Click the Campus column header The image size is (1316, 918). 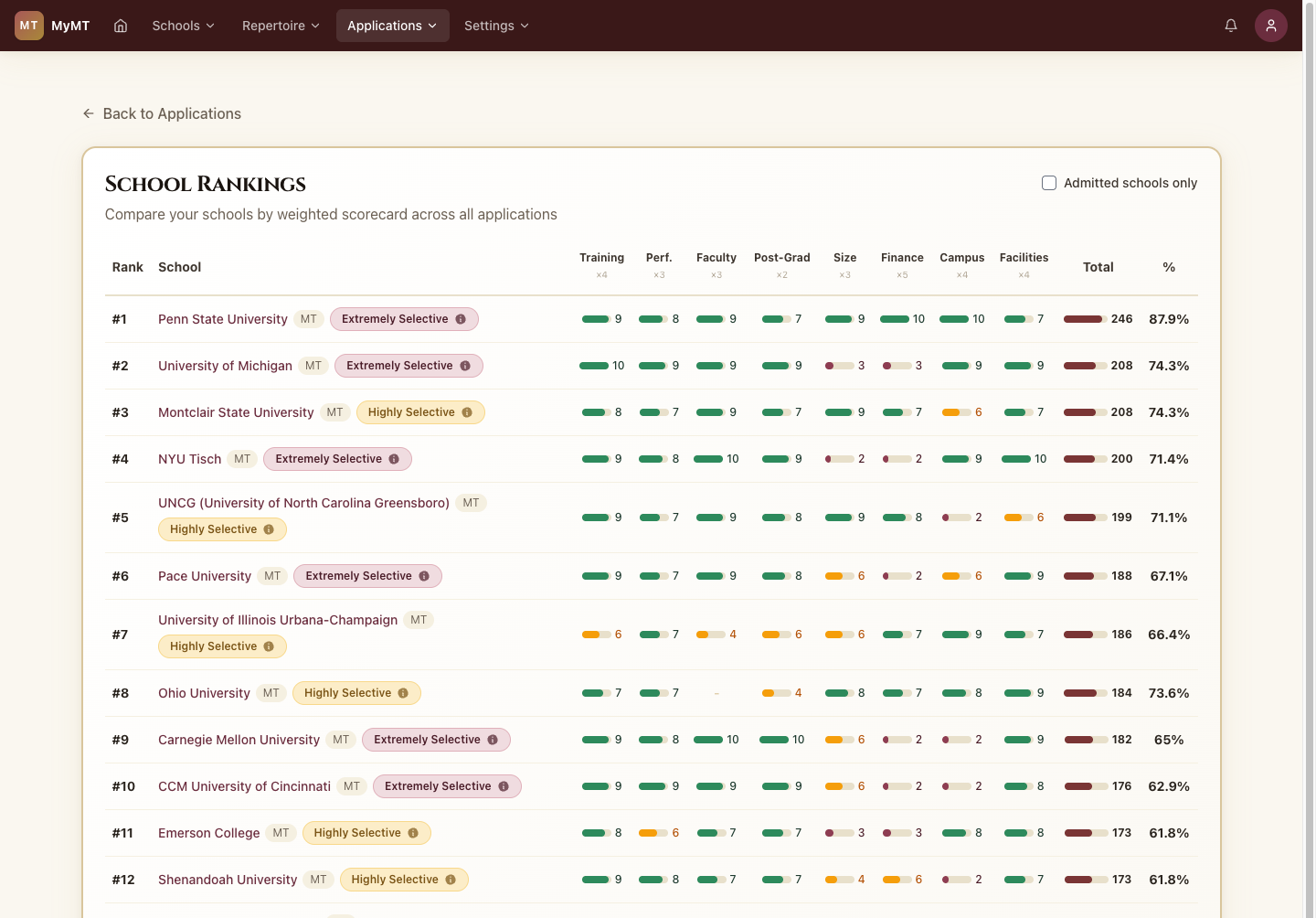[962, 265]
